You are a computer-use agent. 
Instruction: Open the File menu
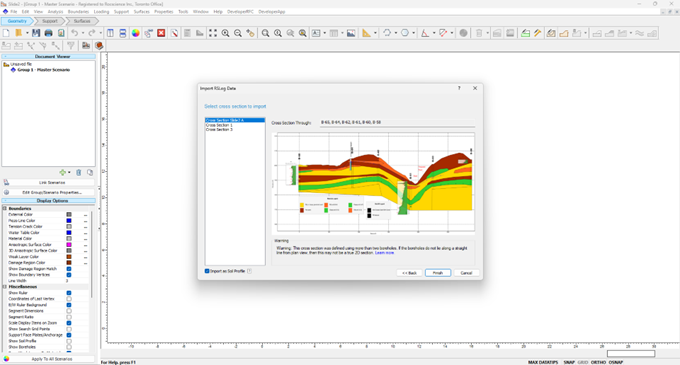point(13,12)
